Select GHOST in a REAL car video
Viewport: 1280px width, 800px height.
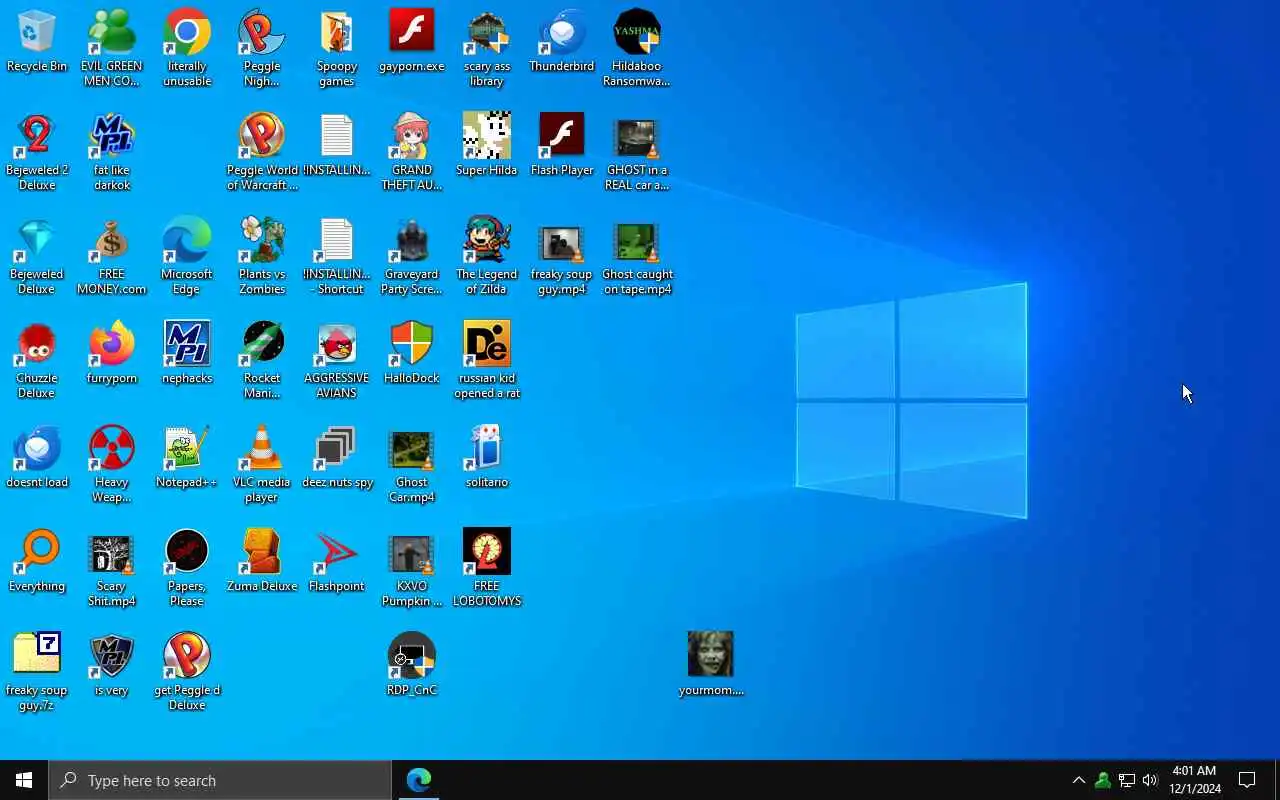pos(637,137)
